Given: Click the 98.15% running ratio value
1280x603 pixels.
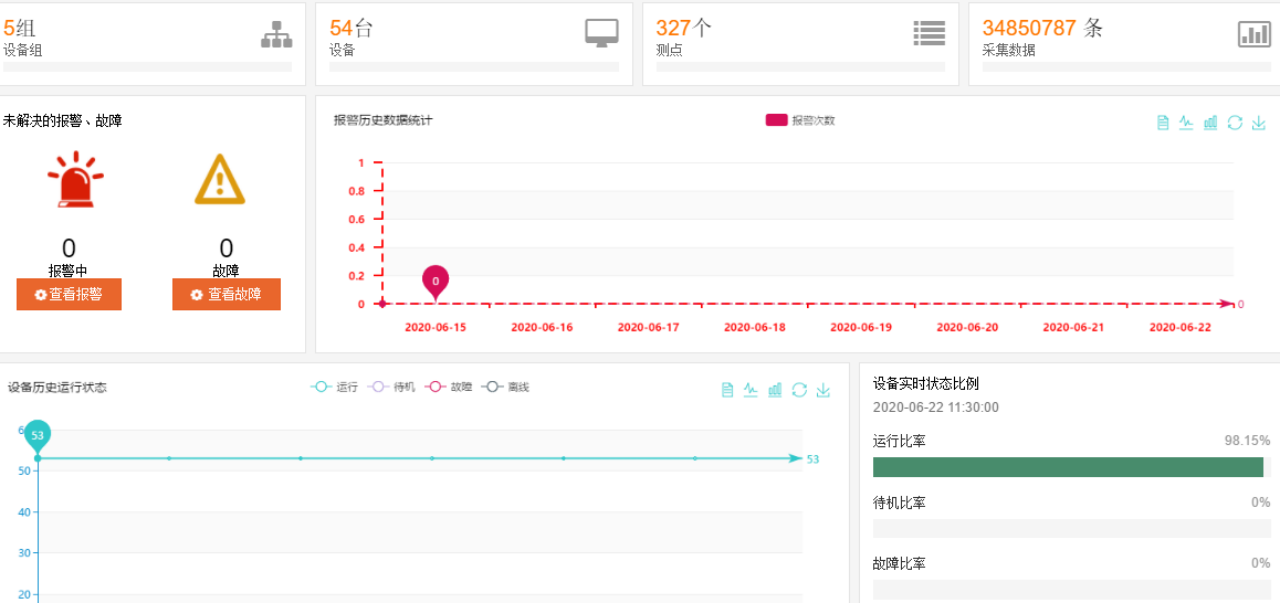Looking at the screenshot, I should point(1247,440).
